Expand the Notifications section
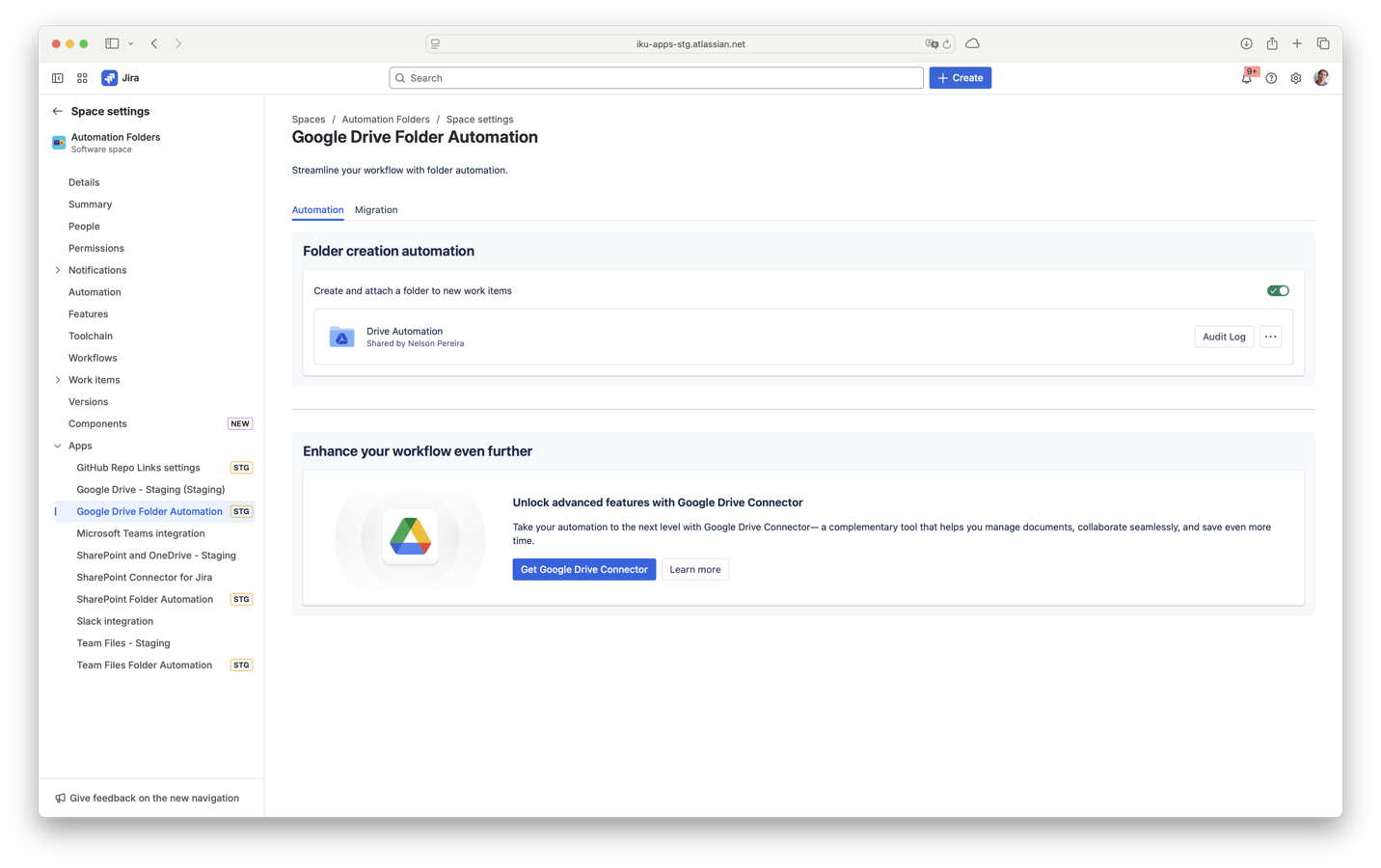Image resolution: width=1381 pixels, height=868 pixels. (x=58, y=269)
